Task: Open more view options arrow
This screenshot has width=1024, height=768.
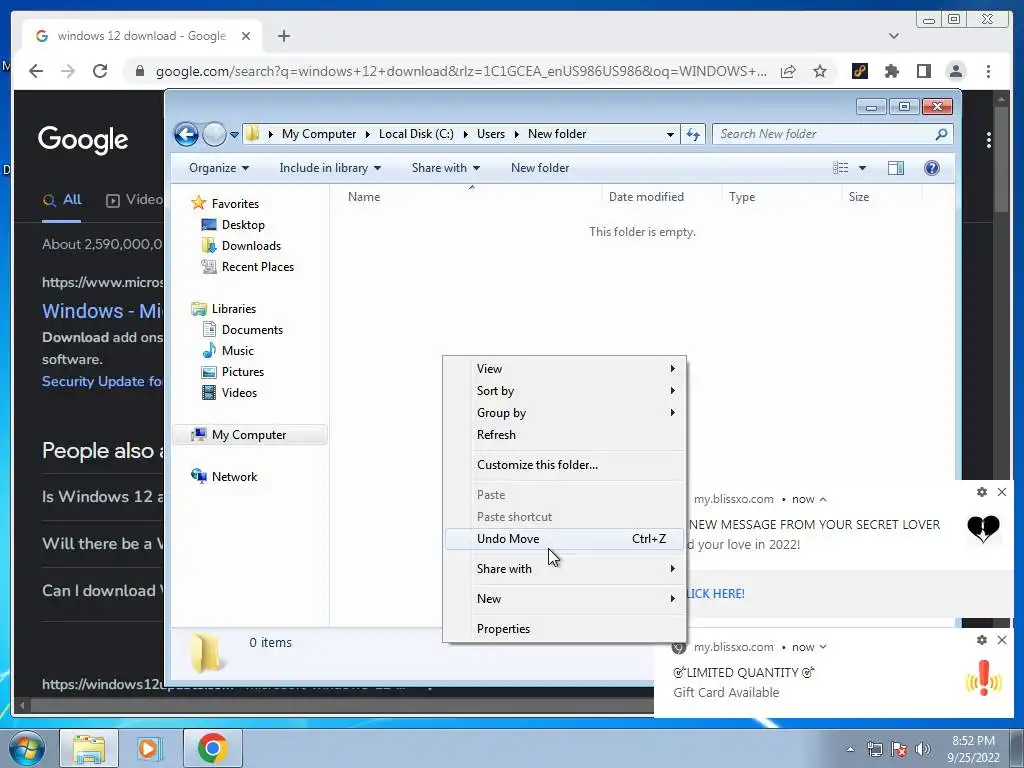Action: [x=862, y=168]
